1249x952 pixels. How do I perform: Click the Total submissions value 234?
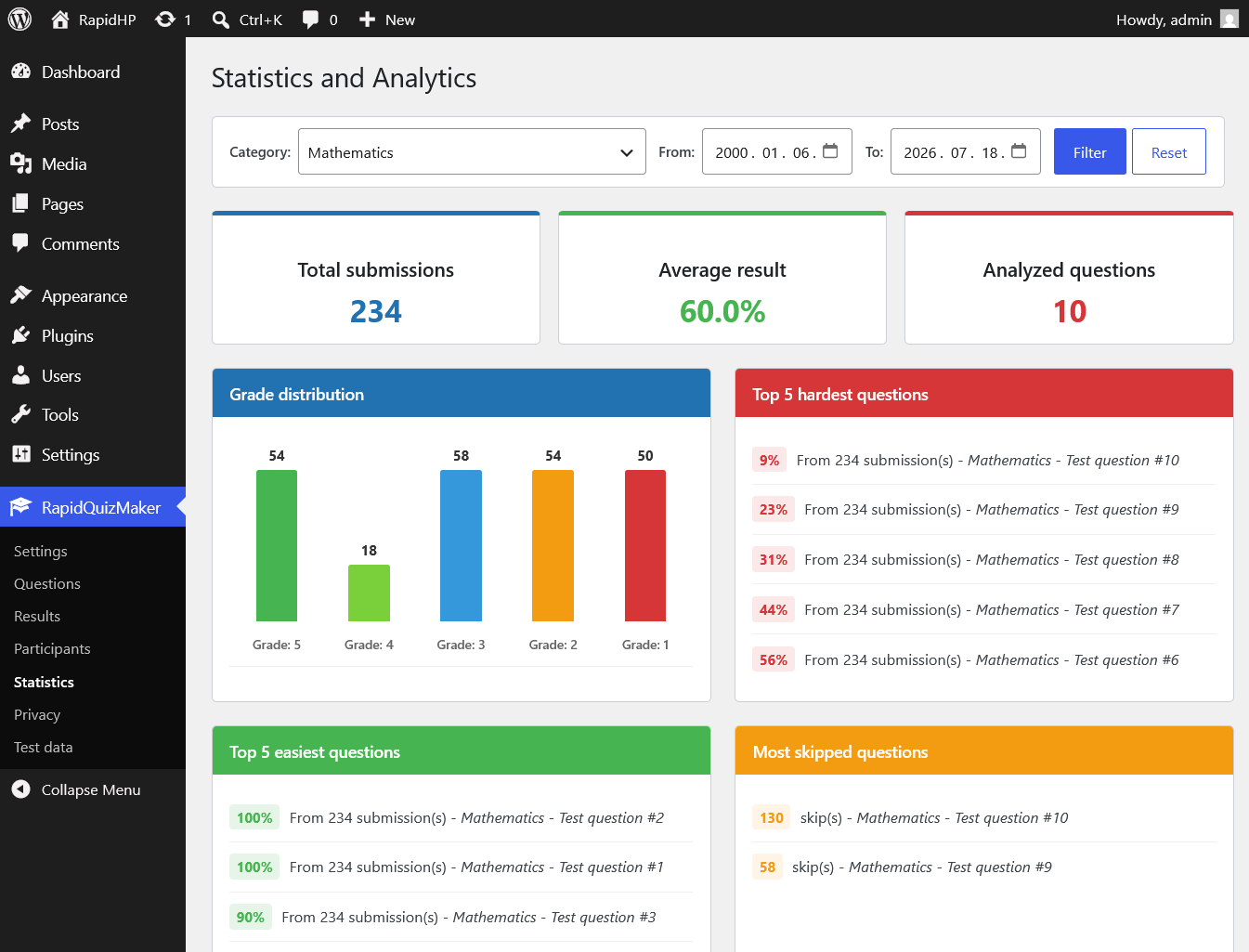point(376,311)
